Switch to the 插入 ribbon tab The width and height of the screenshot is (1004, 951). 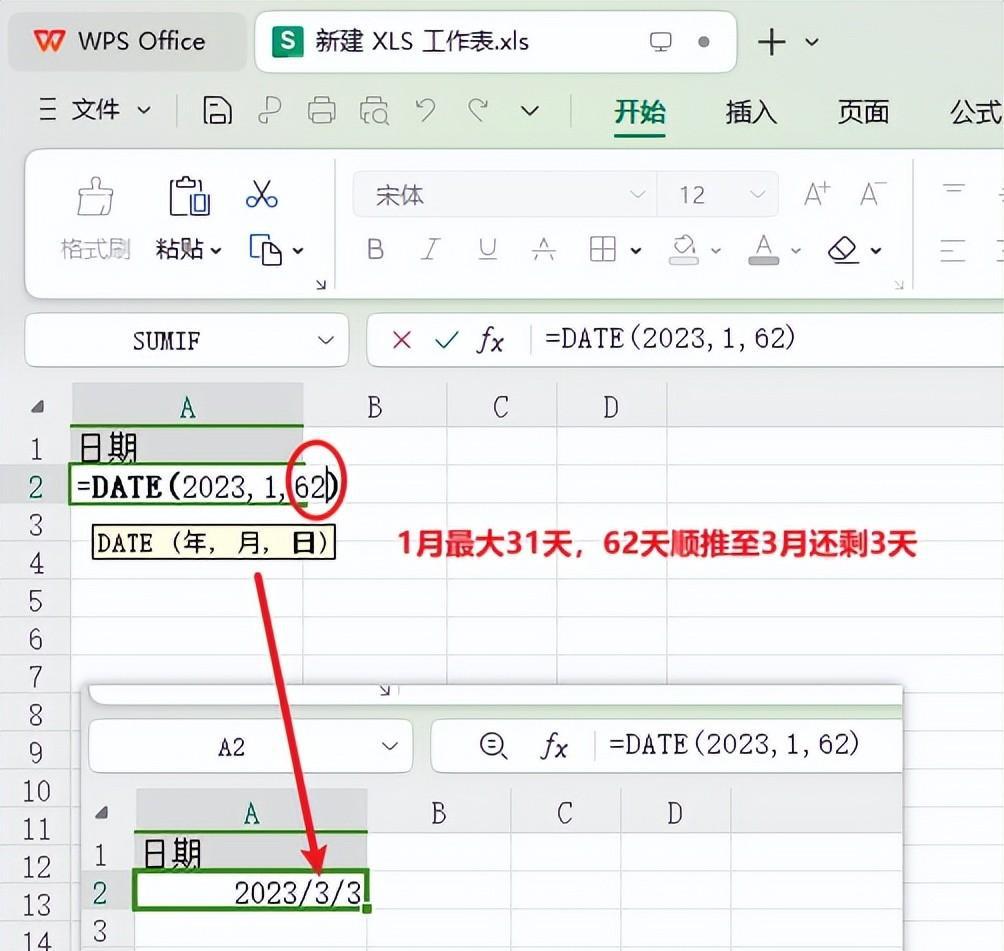point(751,112)
